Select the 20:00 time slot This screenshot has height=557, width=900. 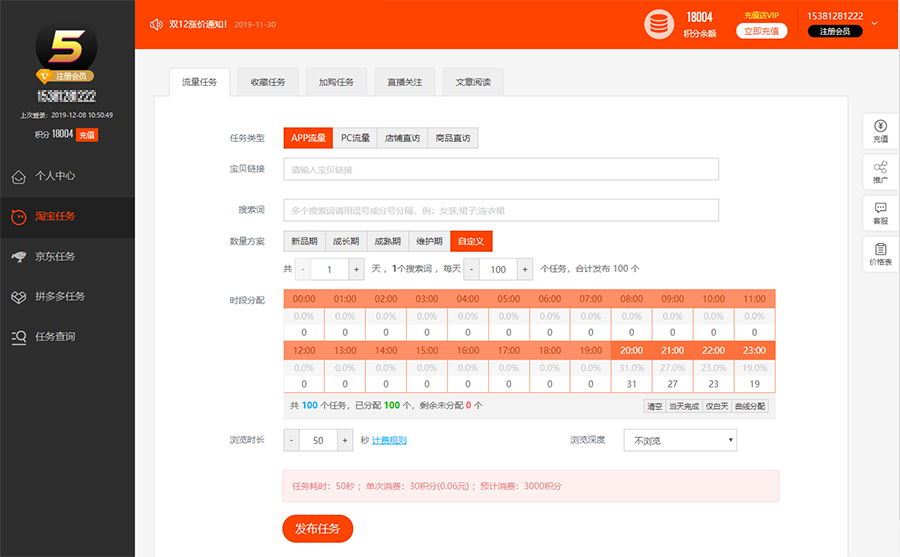coord(631,351)
